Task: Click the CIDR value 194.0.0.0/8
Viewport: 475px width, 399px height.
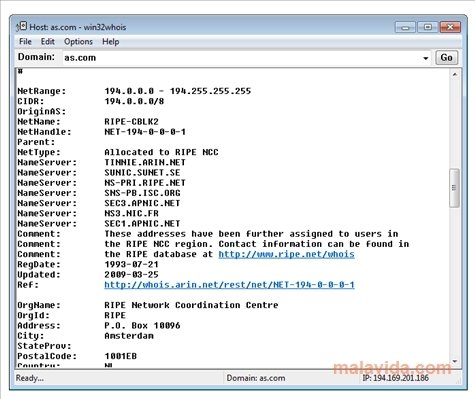Action: 134,101
